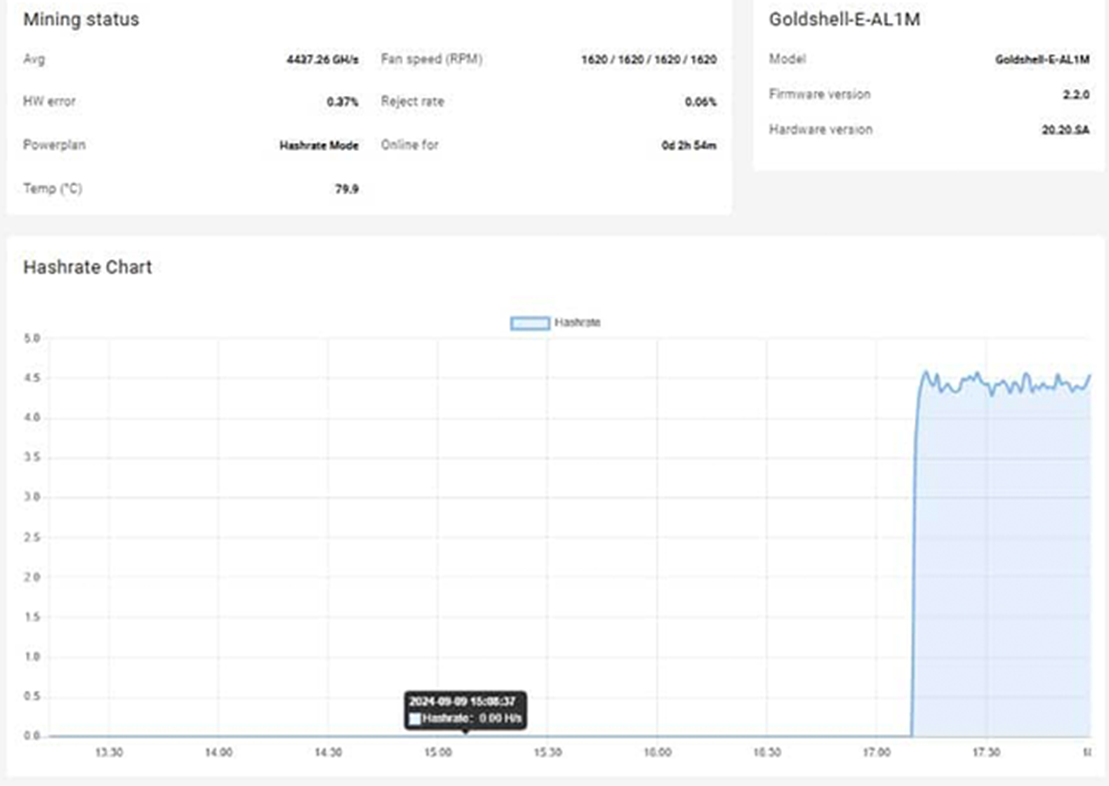Click the Hashrate legend label text
1109x786 pixels.
[577, 323]
